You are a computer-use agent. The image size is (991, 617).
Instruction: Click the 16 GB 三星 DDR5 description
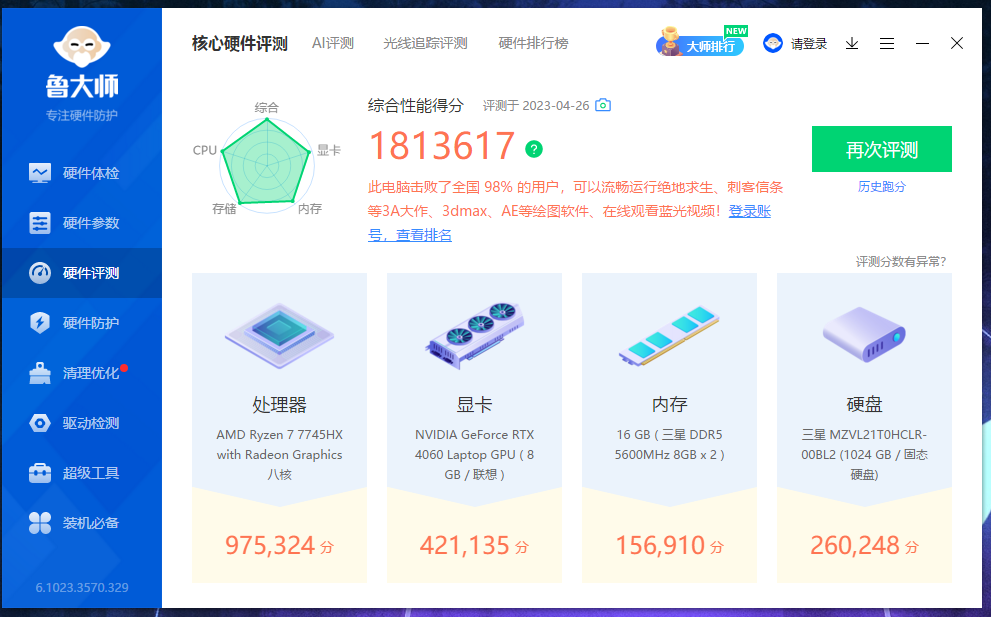(x=669, y=445)
